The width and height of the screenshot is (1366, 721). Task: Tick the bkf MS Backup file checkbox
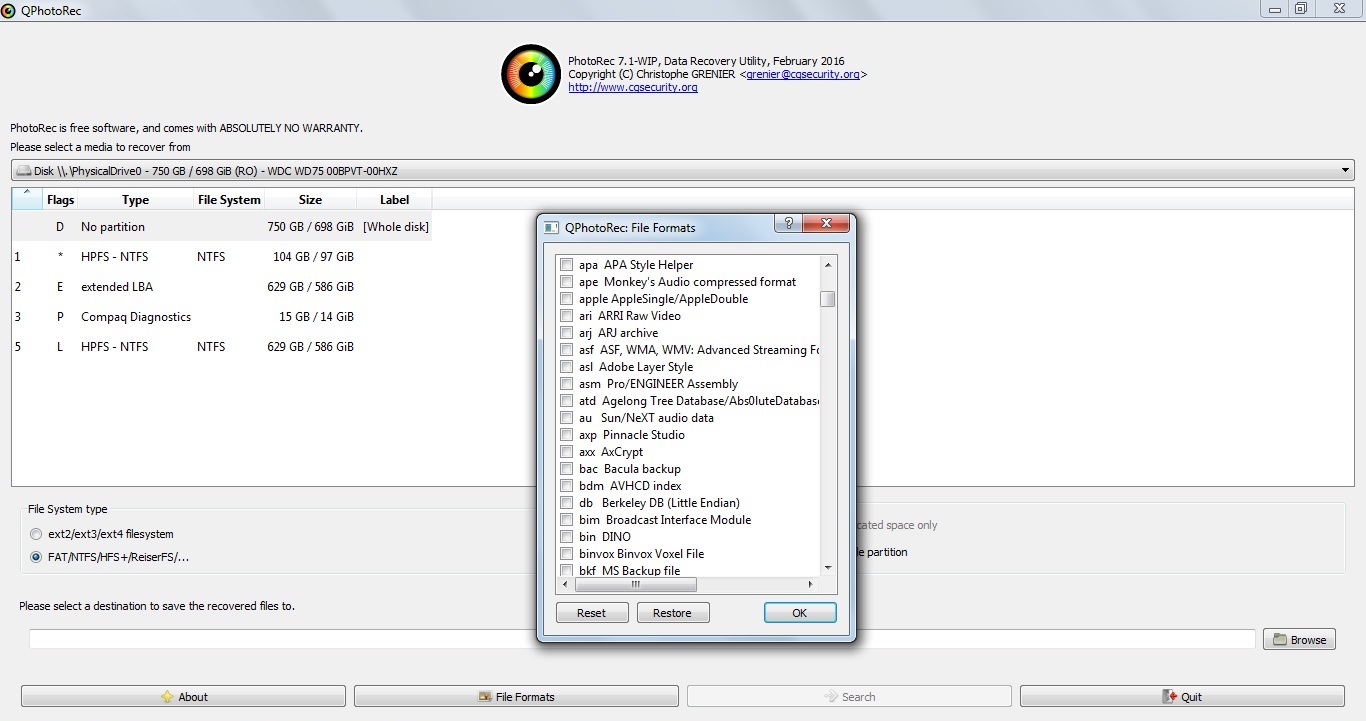coord(566,570)
